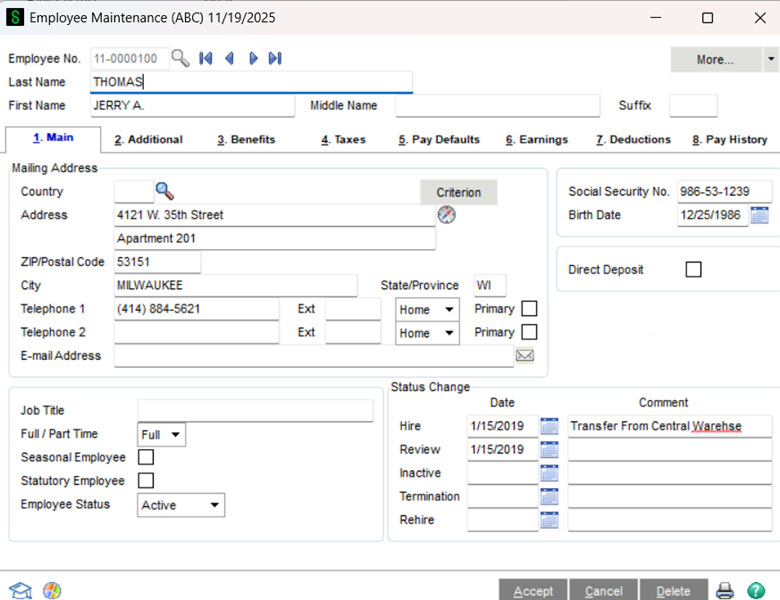780x600 pixels.
Task: Open the green Help question icon
Action: 756,591
